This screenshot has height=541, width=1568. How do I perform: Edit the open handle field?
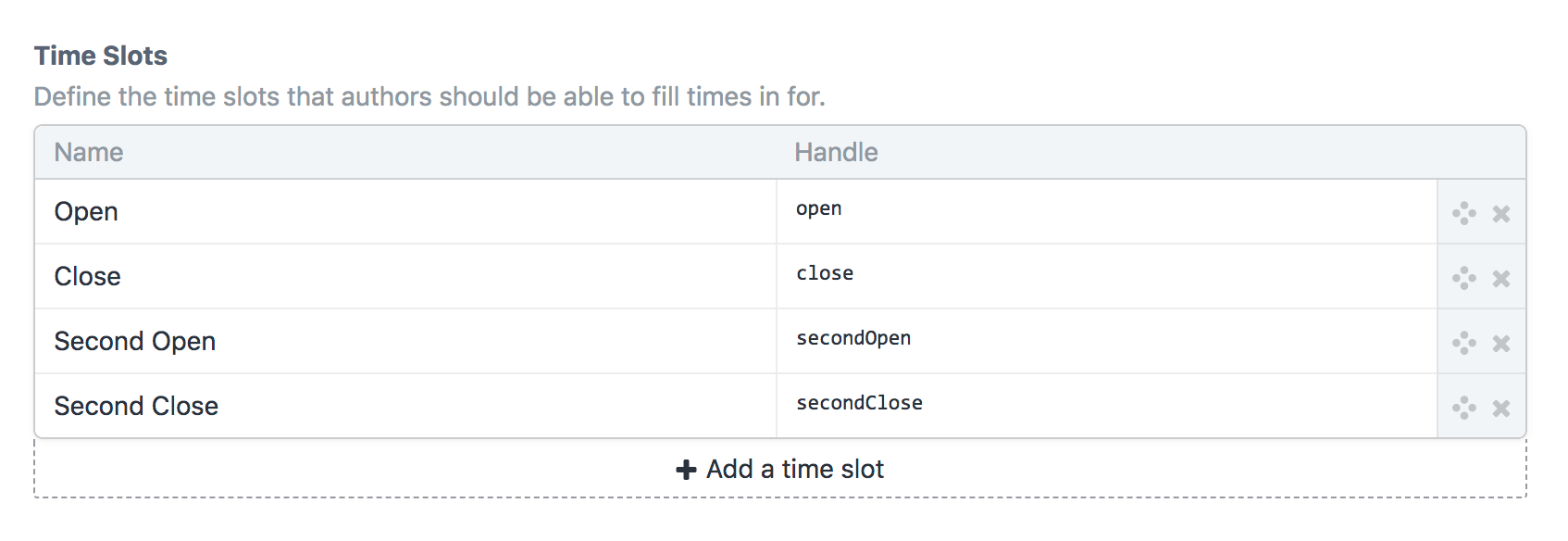coord(1107,212)
